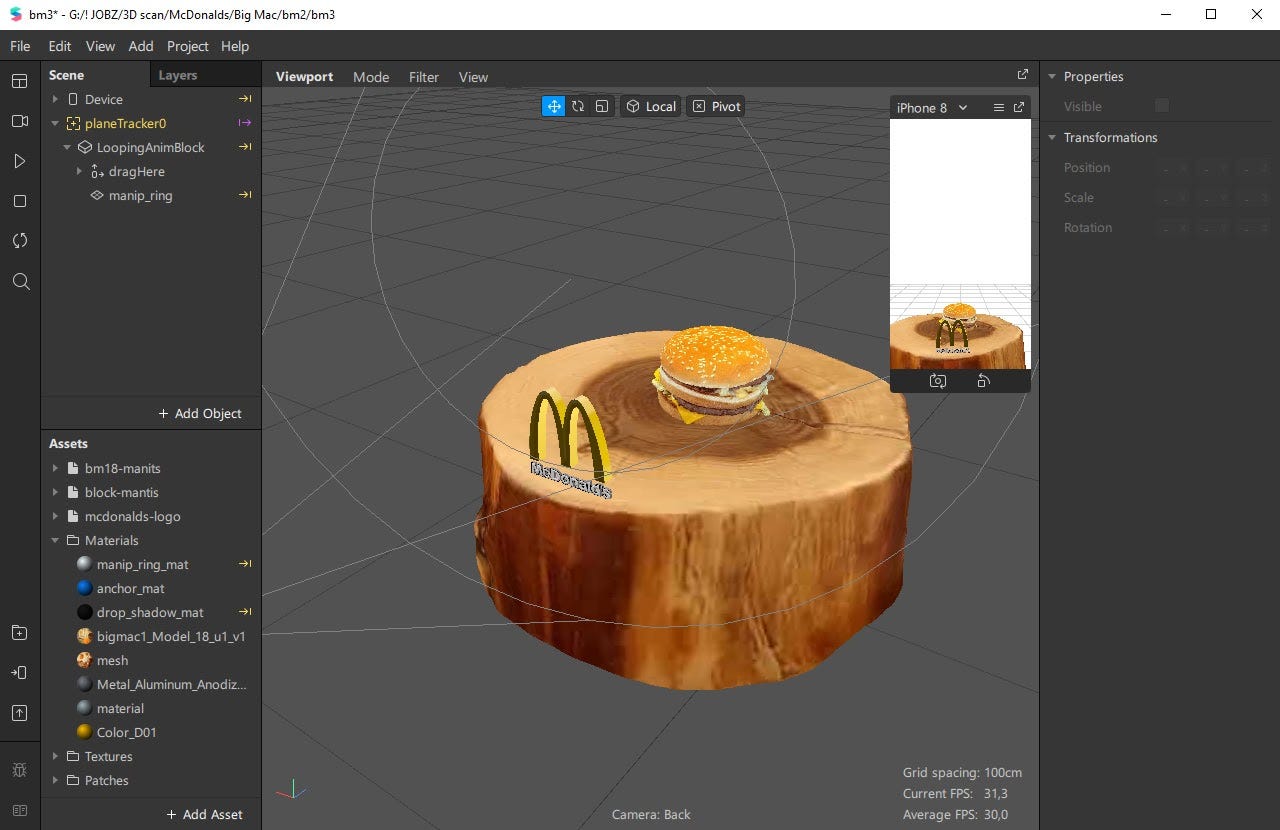
Task: Select the Move manipulator tool in viewport toolbar
Action: pyautogui.click(x=553, y=106)
